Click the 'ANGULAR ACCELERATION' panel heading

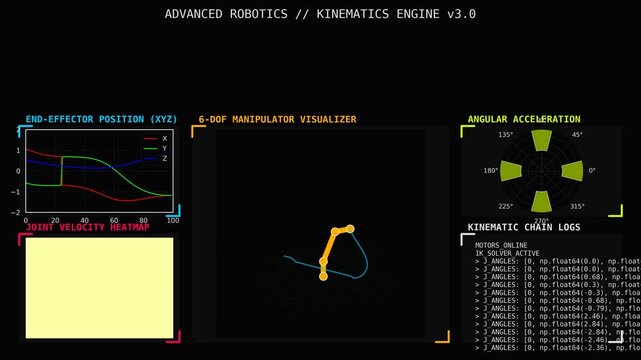(x=524, y=119)
